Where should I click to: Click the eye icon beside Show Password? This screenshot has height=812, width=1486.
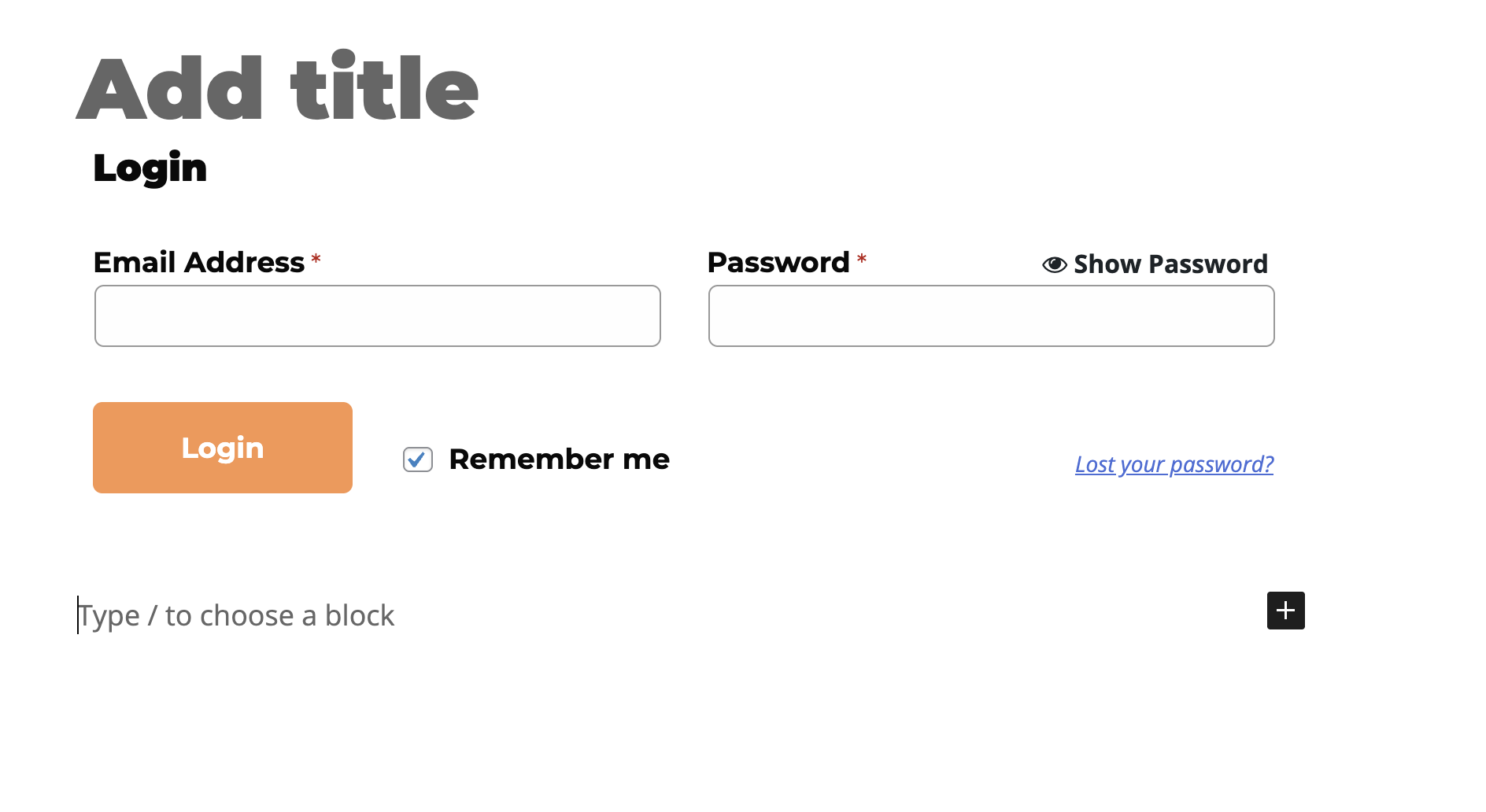(1054, 264)
